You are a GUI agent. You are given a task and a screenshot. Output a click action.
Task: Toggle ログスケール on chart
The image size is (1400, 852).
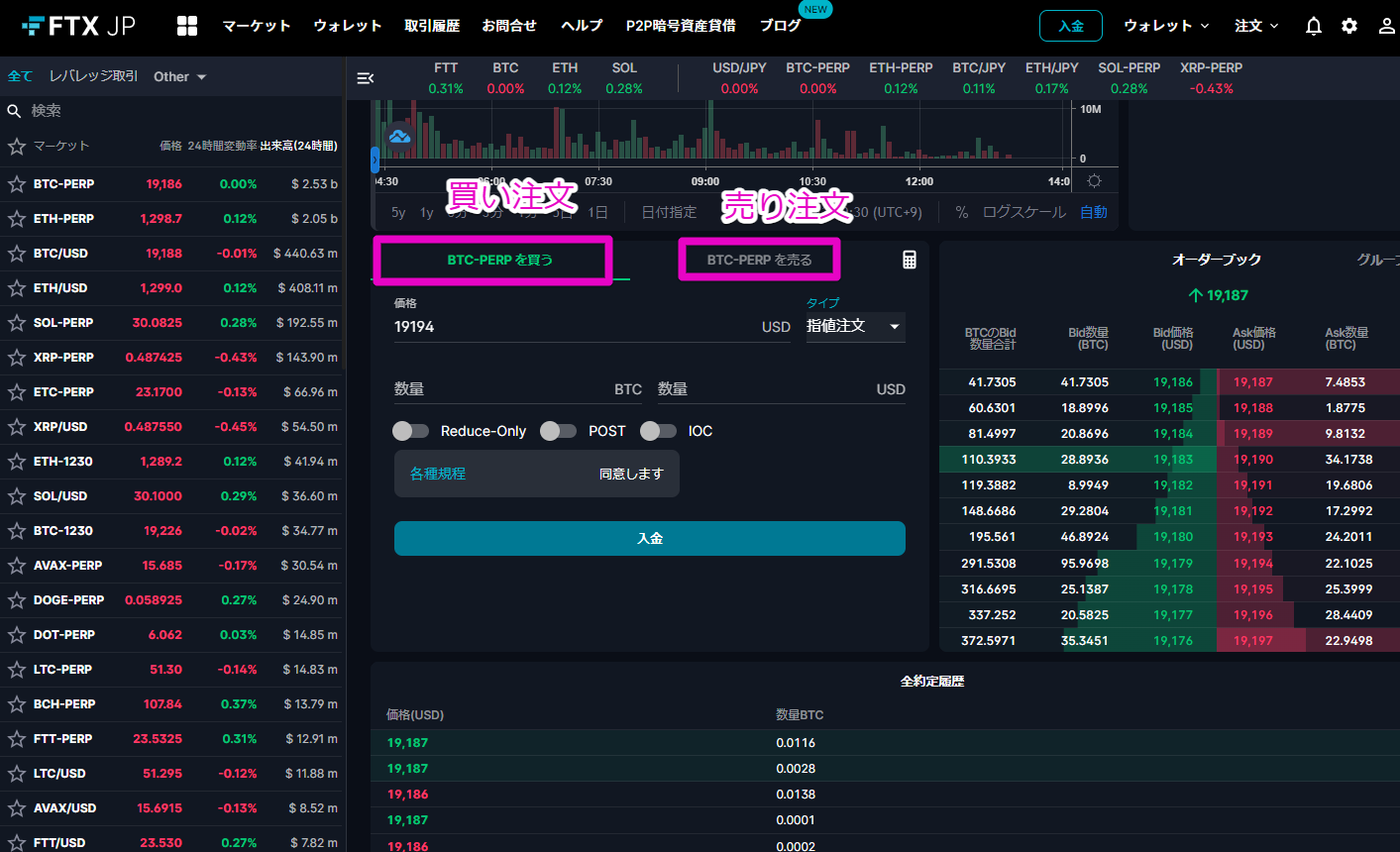[x=1024, y=212]
